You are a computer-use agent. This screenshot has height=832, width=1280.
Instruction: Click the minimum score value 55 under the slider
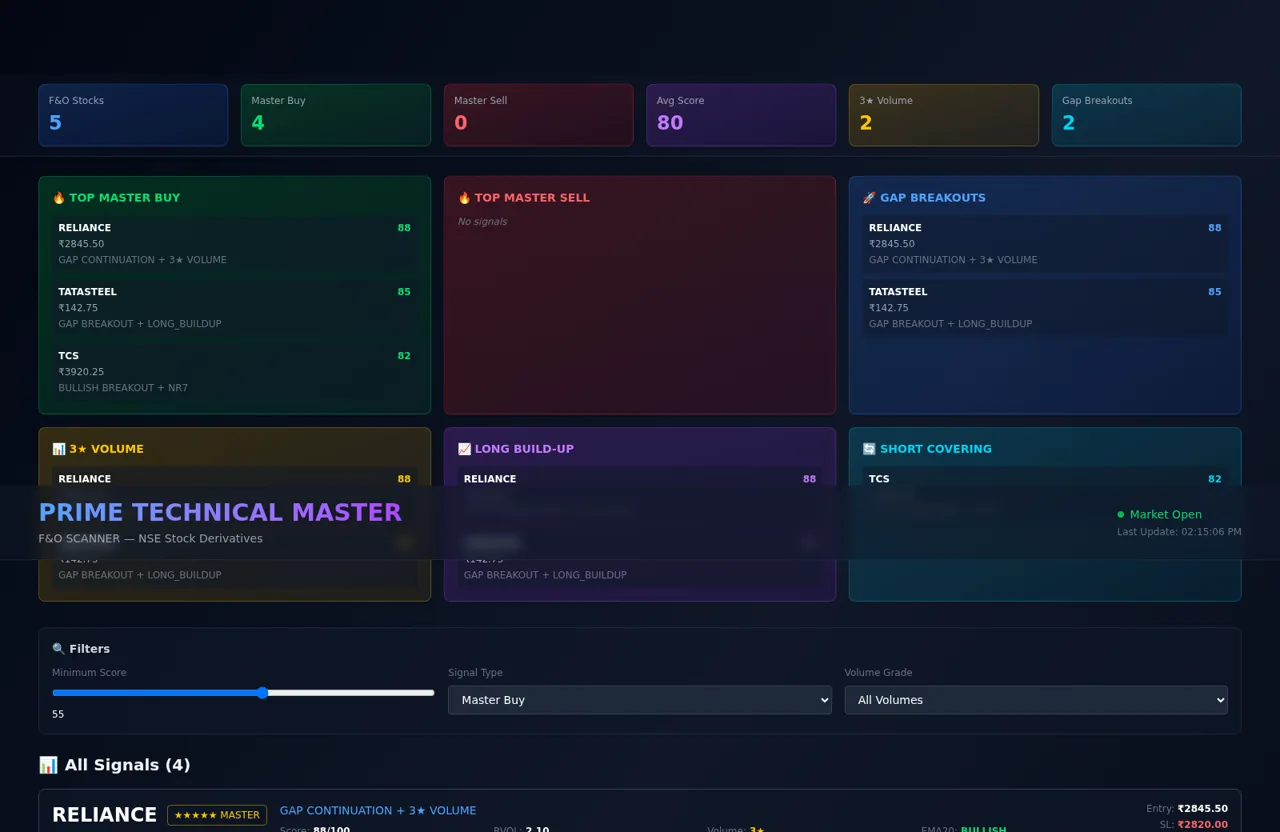point(58,714)
